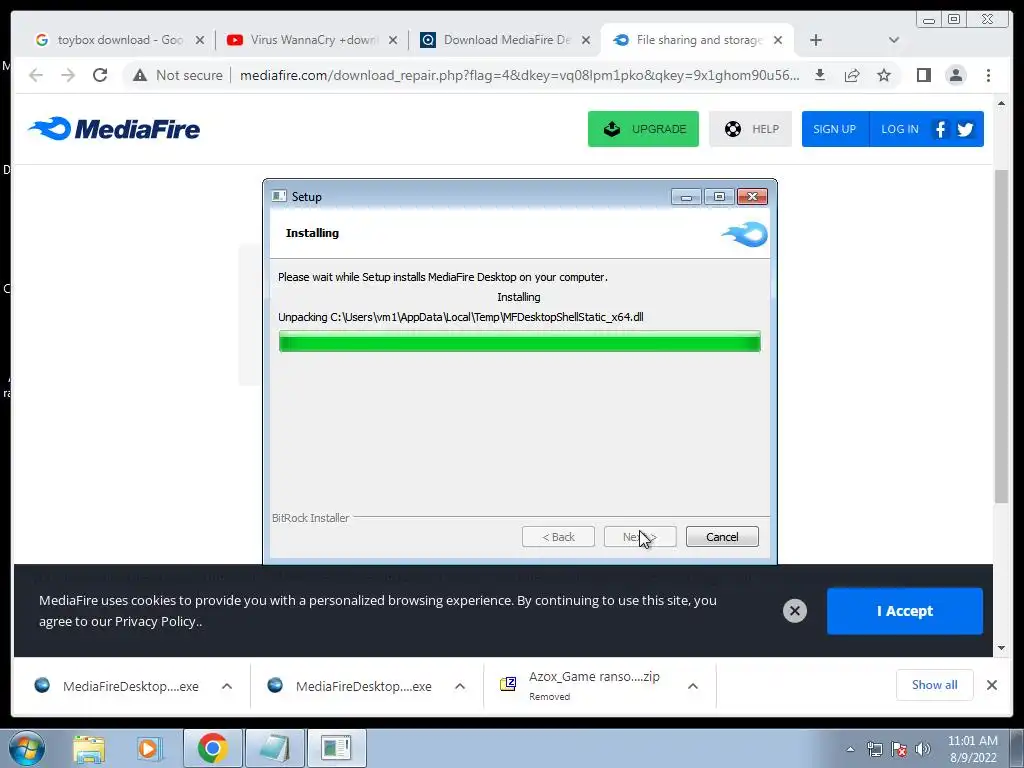Click SIGN UP on MediaFire
Screen dimensions: 1024x768
[x=835, y=129]
